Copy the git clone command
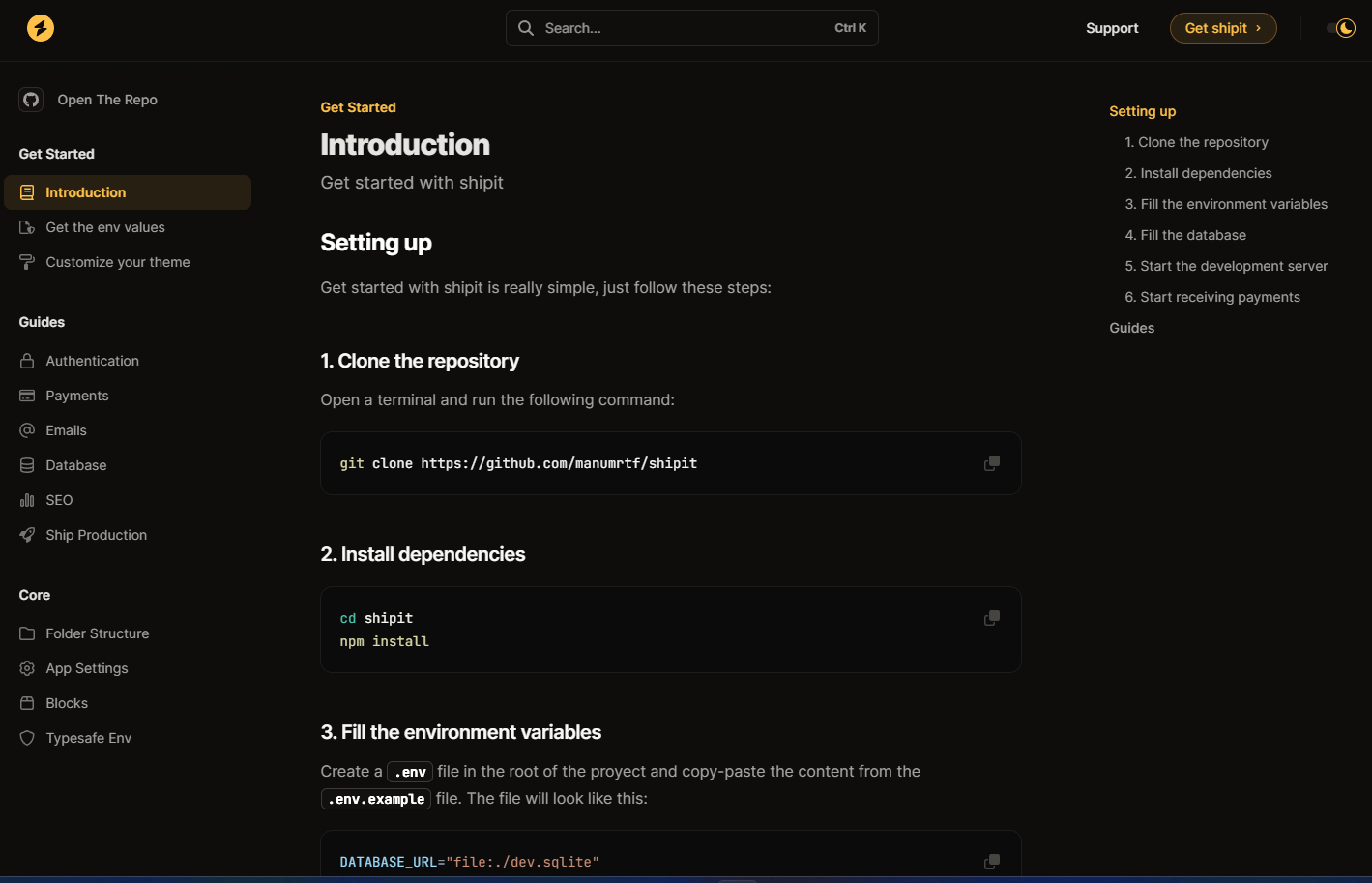The height and width of the screenshot is (883, 1372). [992, 463]
